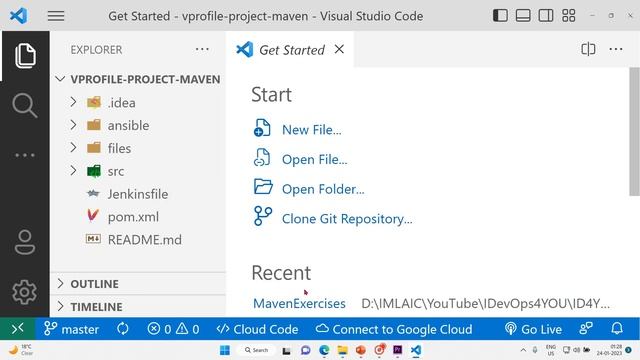Open errors and warnings problems indicator
Viewport: 640px width, 360px height.
173,329
